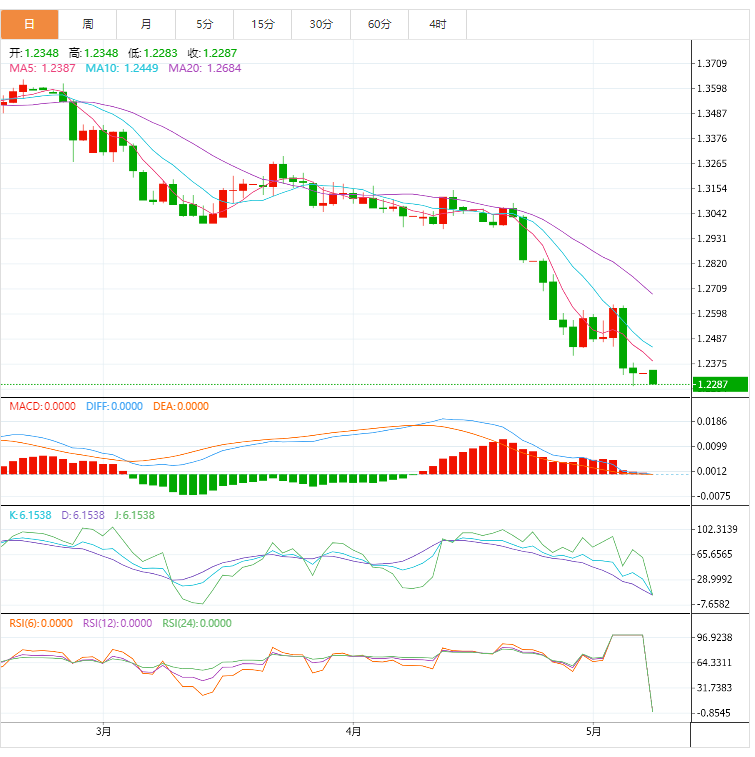Viewport: 755px width, 757px height.
Task: Open the 60分 interval tab
Action: click(x=379, y=24)
